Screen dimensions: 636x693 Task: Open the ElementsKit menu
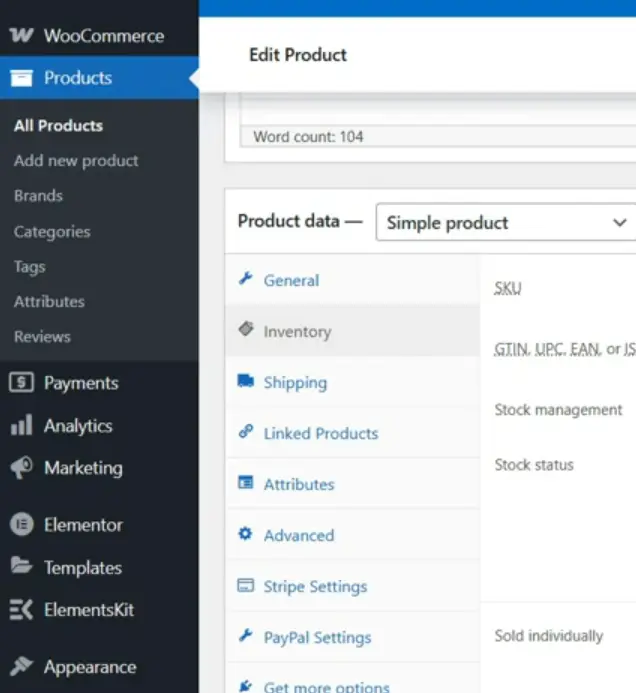pyautogui.click(x=99, y=610)
